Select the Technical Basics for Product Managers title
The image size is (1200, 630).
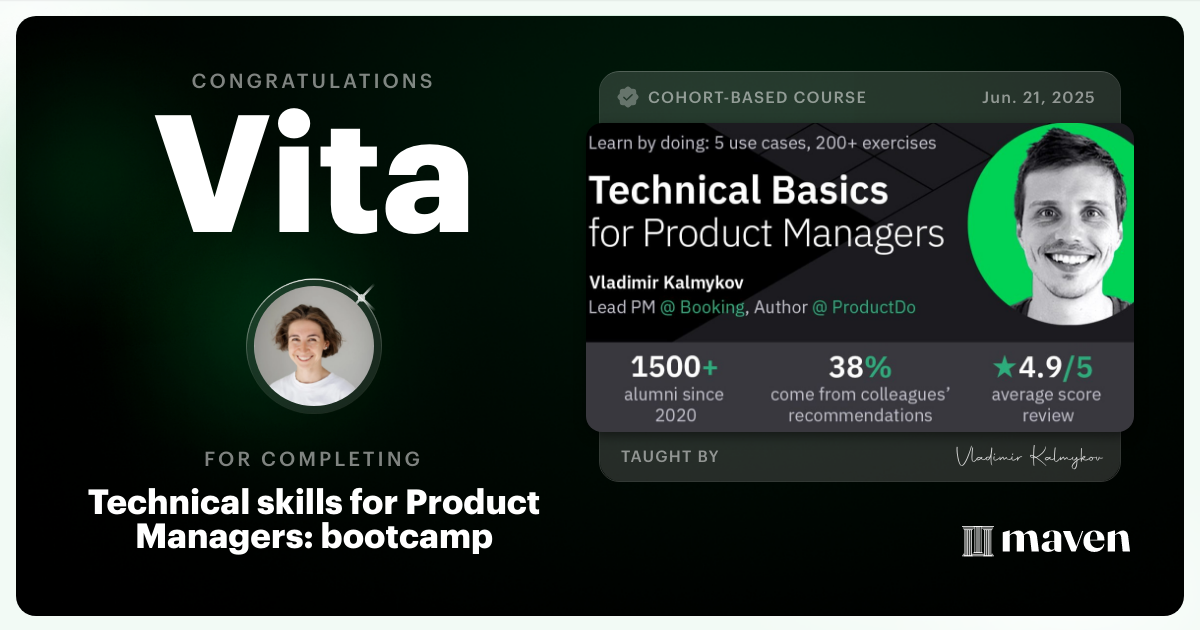(x=766, y=212)
